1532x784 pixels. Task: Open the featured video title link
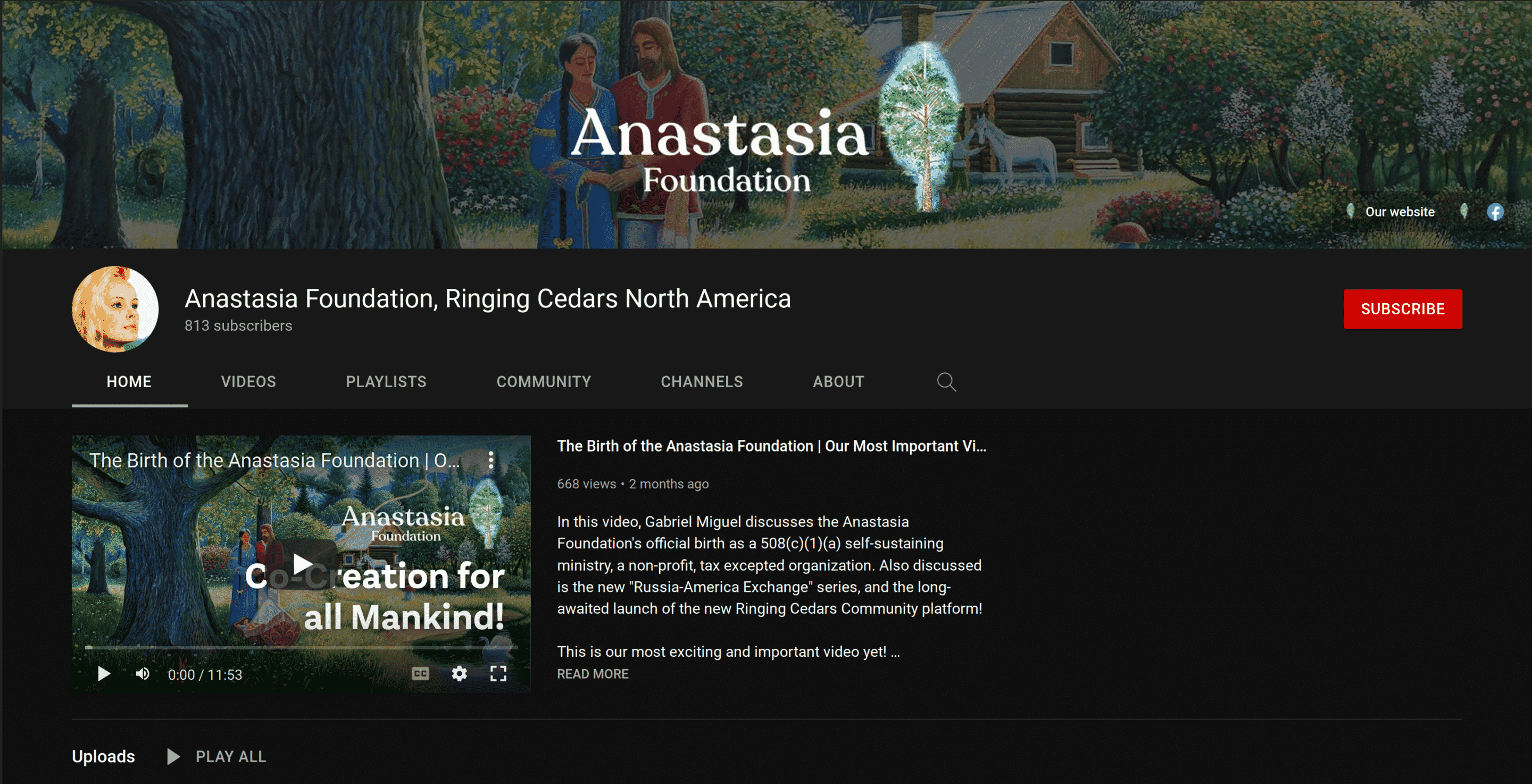[771, 446]
